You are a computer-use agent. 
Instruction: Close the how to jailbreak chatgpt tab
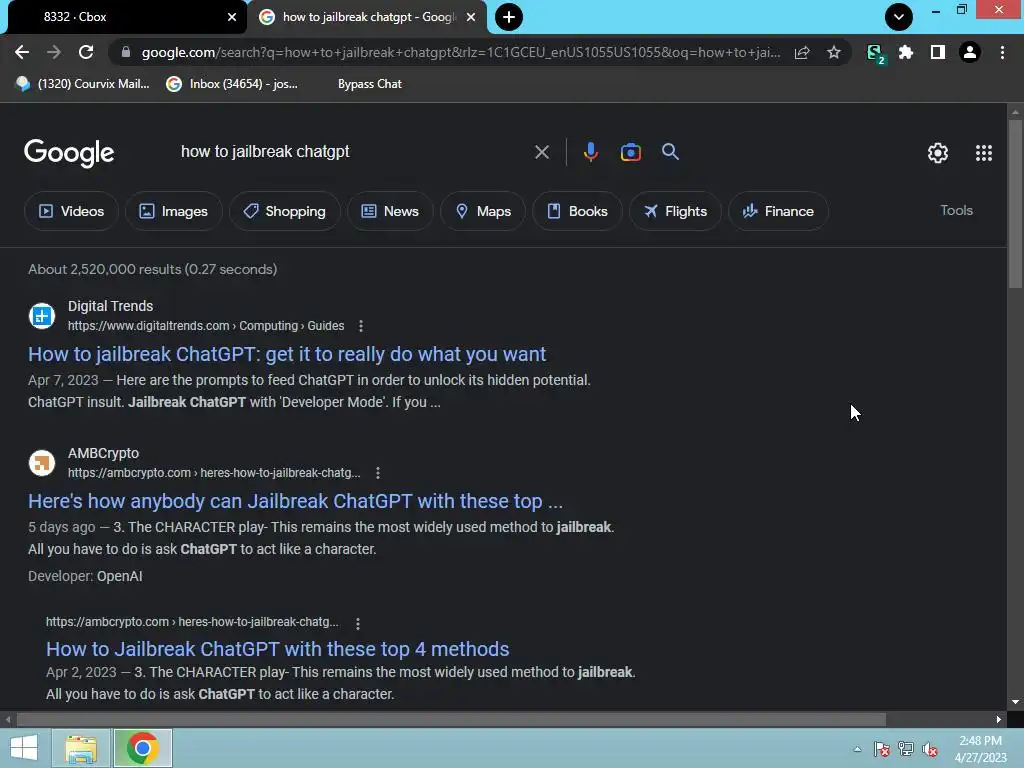471,17
